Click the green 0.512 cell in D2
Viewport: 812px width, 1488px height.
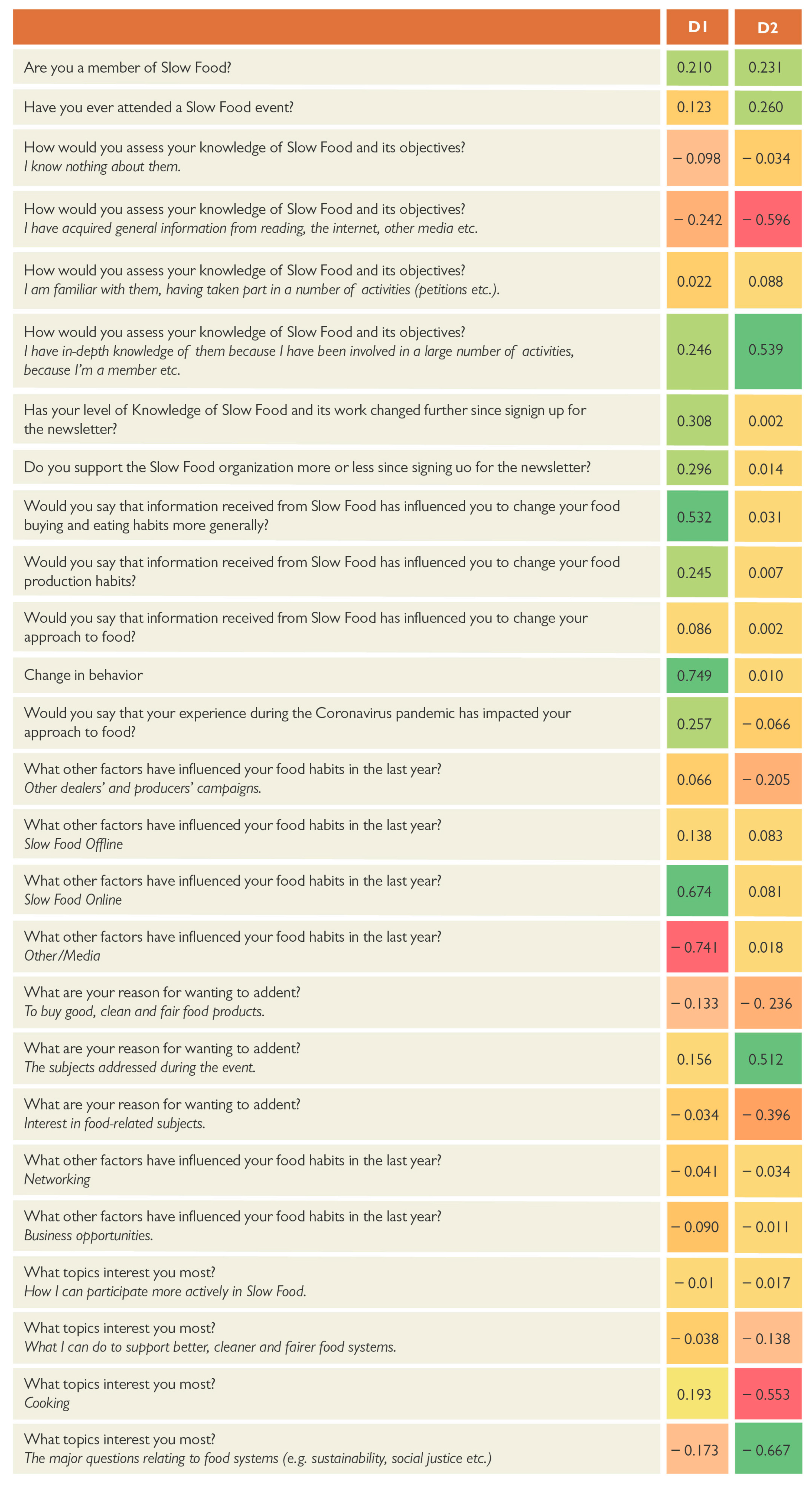[767, 1059]
